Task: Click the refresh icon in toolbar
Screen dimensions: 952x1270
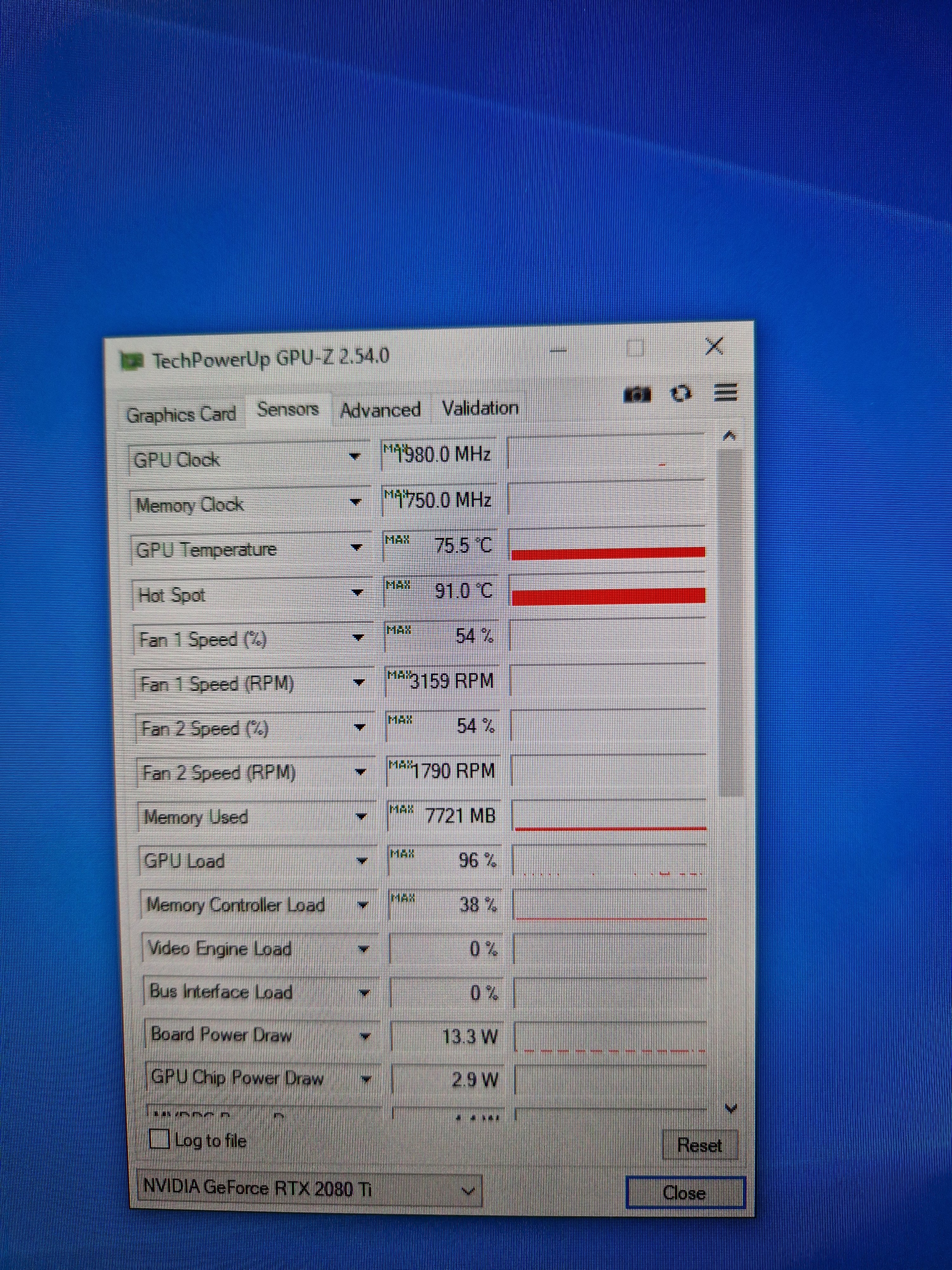Action: (681, 394)
